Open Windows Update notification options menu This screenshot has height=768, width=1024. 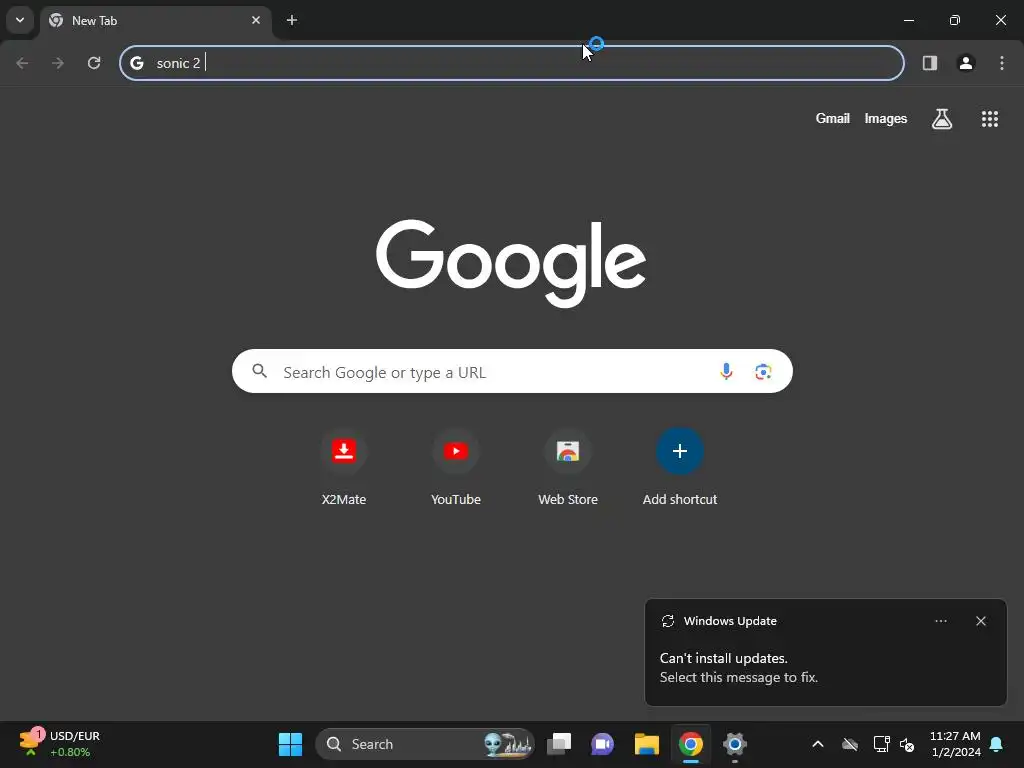click(940, 621)
